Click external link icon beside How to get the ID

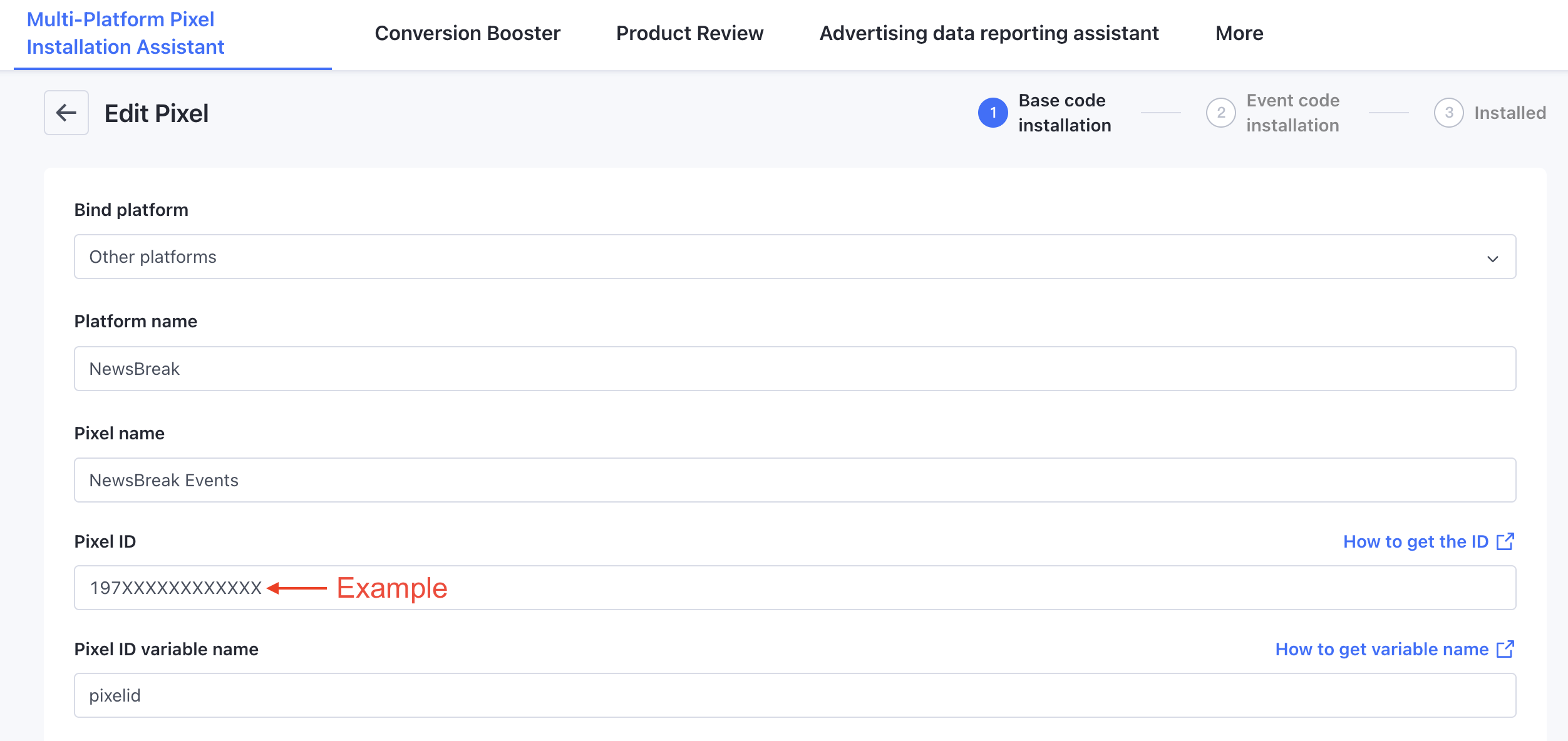1505,541
